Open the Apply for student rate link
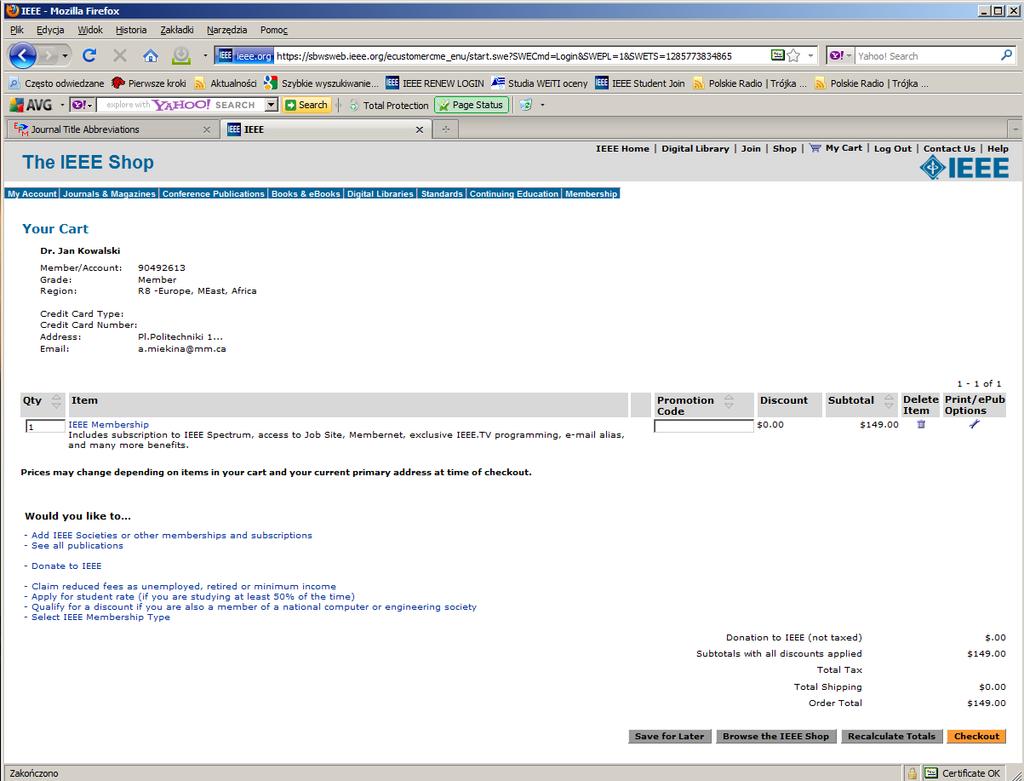 pyautogui.click(x=193, y=596)
